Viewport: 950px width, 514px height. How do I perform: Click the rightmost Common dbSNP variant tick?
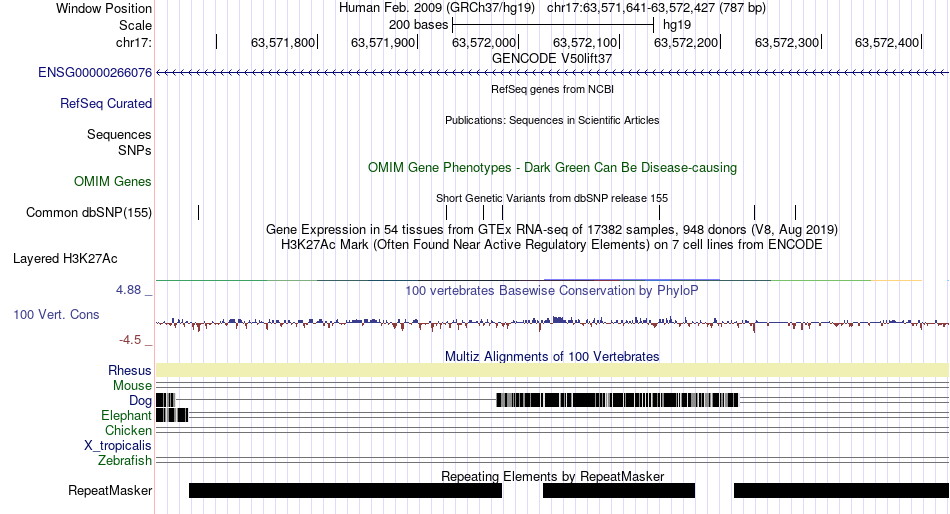tap(796, 213)
